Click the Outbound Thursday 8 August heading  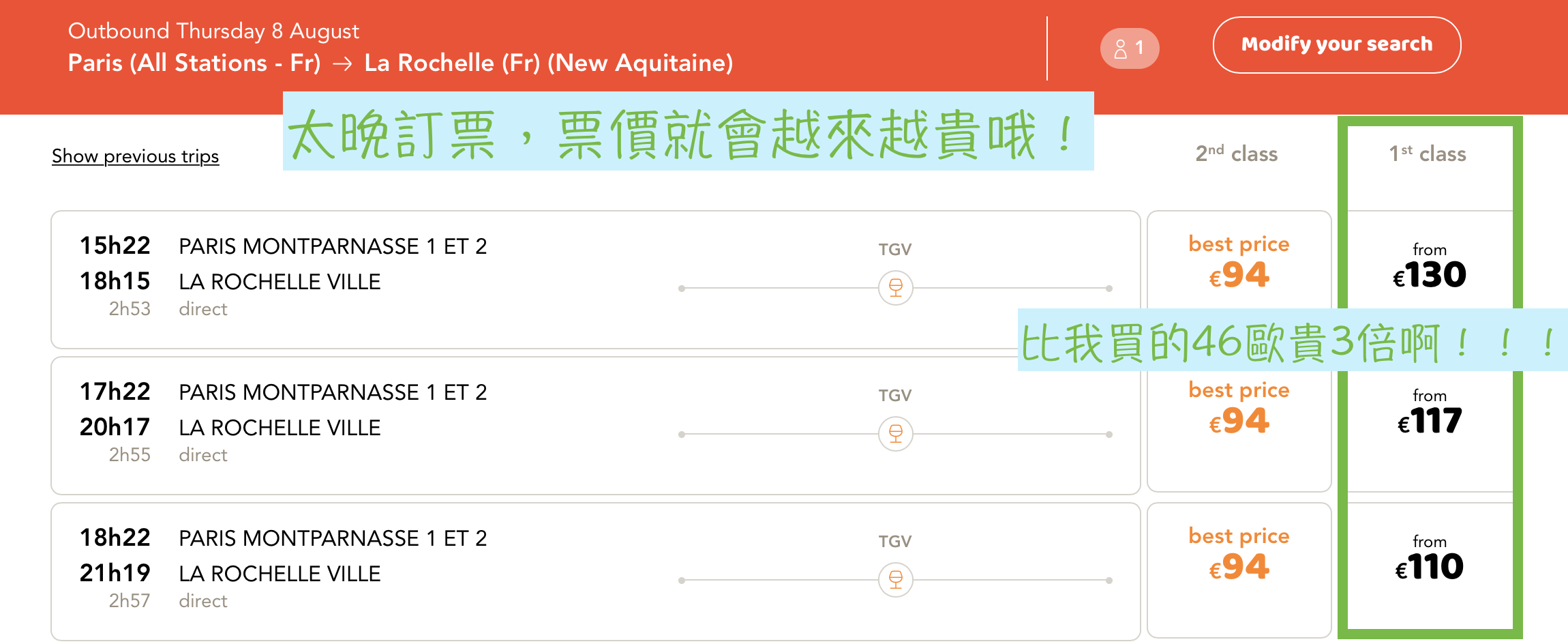coord(213,31)
